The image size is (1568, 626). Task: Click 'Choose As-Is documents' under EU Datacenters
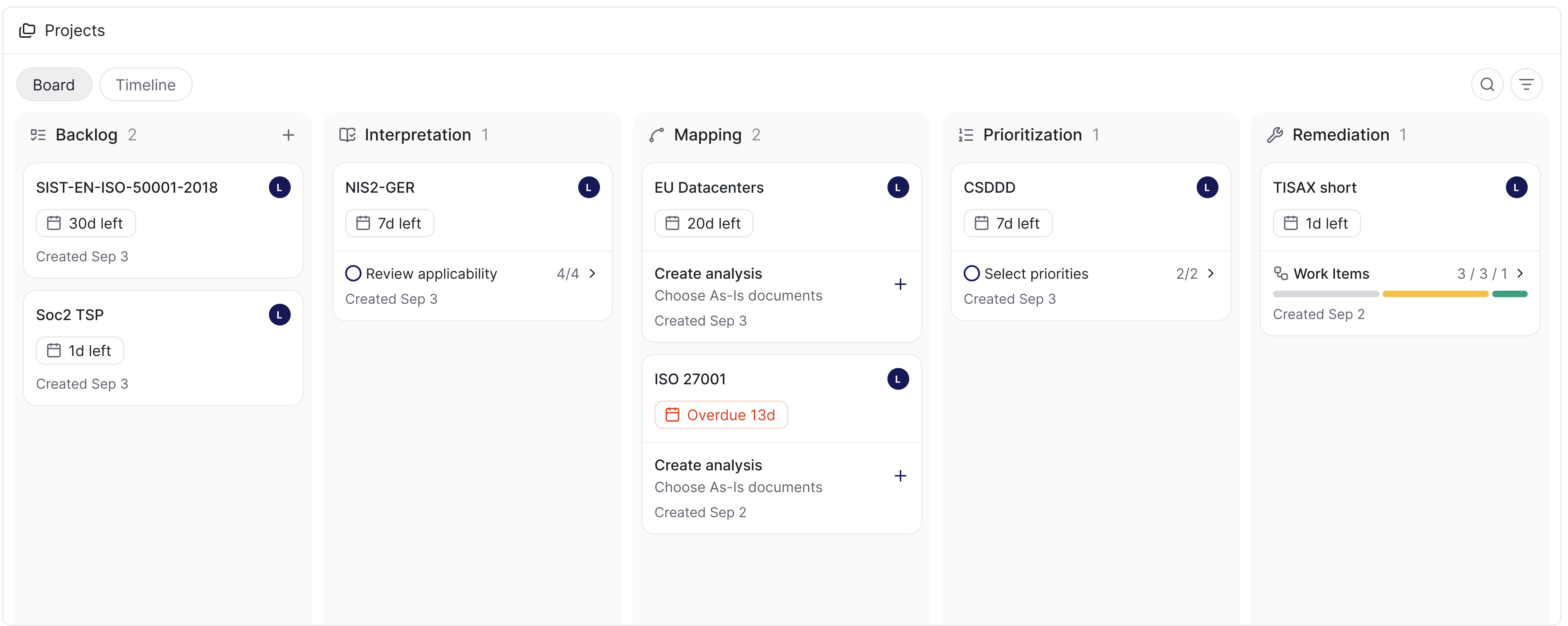[x=738, y=296]
